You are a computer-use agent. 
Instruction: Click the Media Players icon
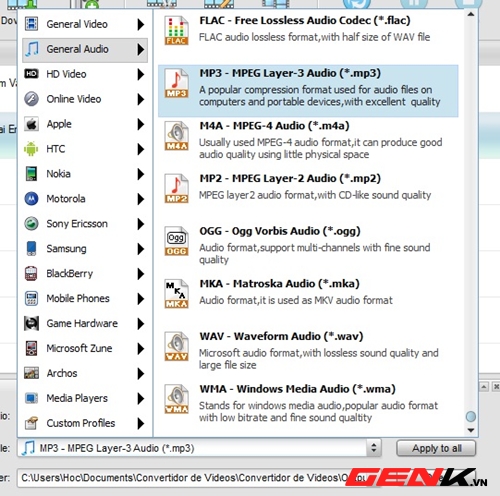(31, 398)
